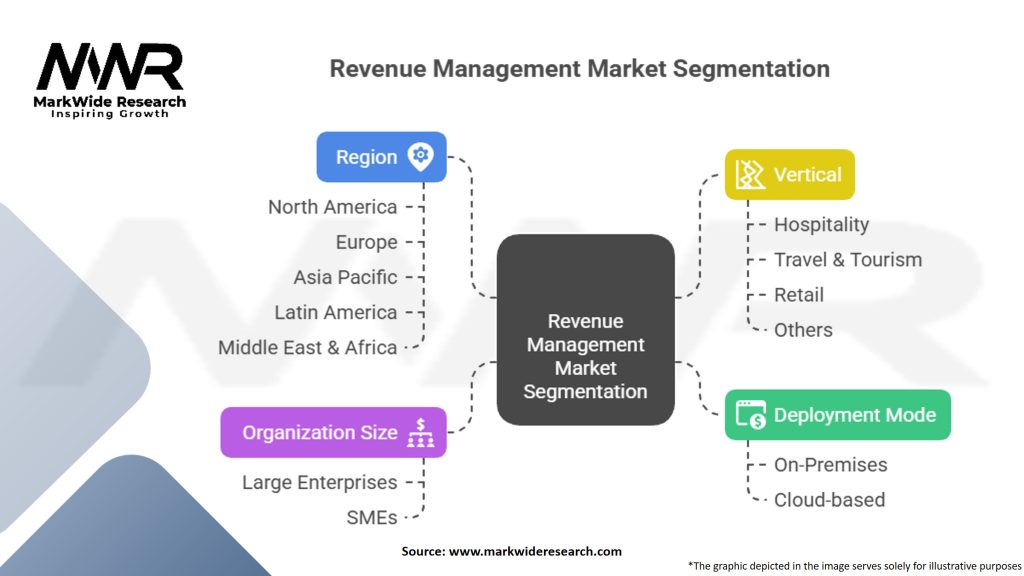The width and height of the screenshot is (1024, 576).
Task: Click the 'Middle East & Africa' item
Action: point(308,348)
